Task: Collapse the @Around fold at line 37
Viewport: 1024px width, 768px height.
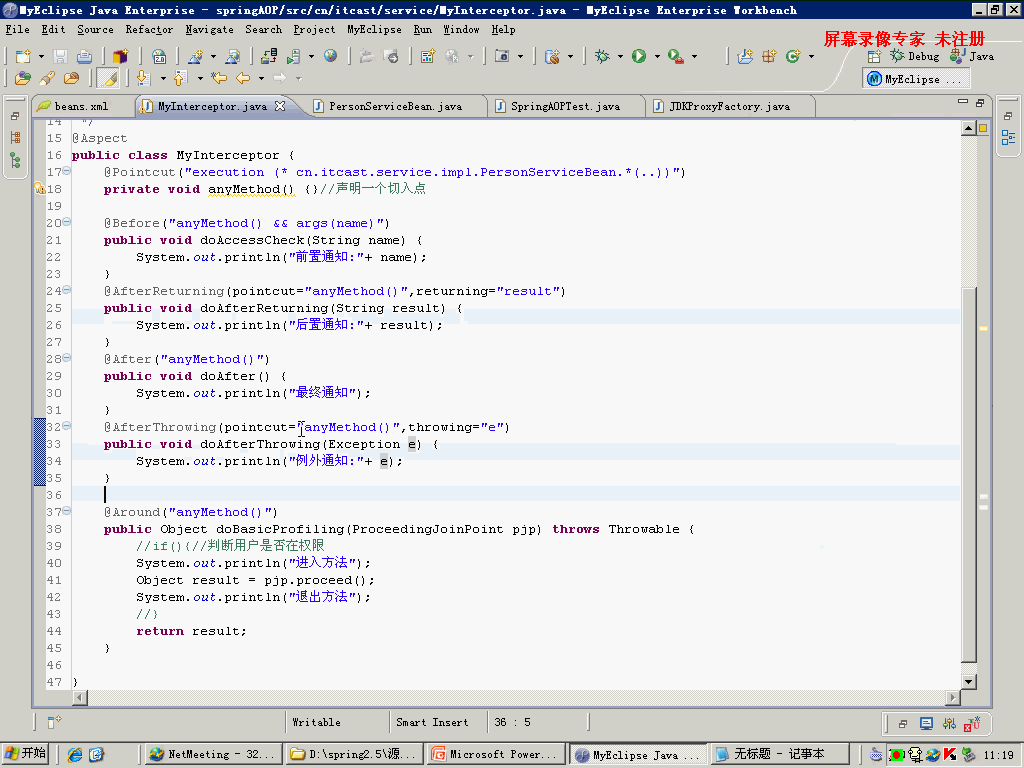Action: [67, 511]
